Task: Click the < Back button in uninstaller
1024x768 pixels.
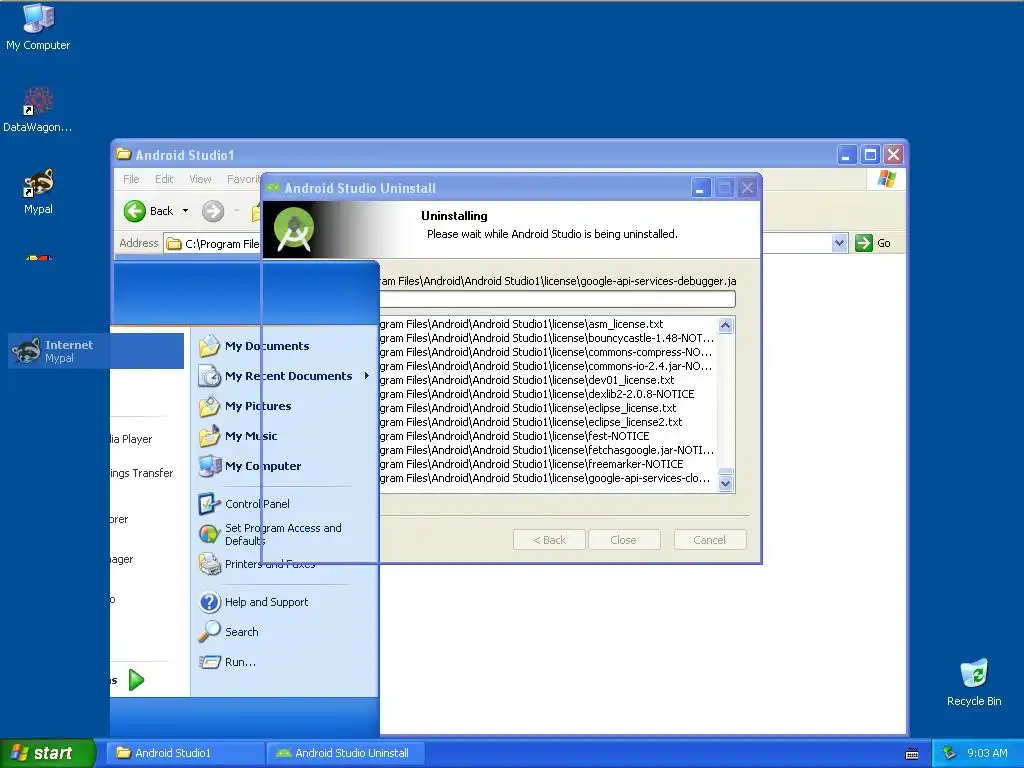Action: point(549,539)
